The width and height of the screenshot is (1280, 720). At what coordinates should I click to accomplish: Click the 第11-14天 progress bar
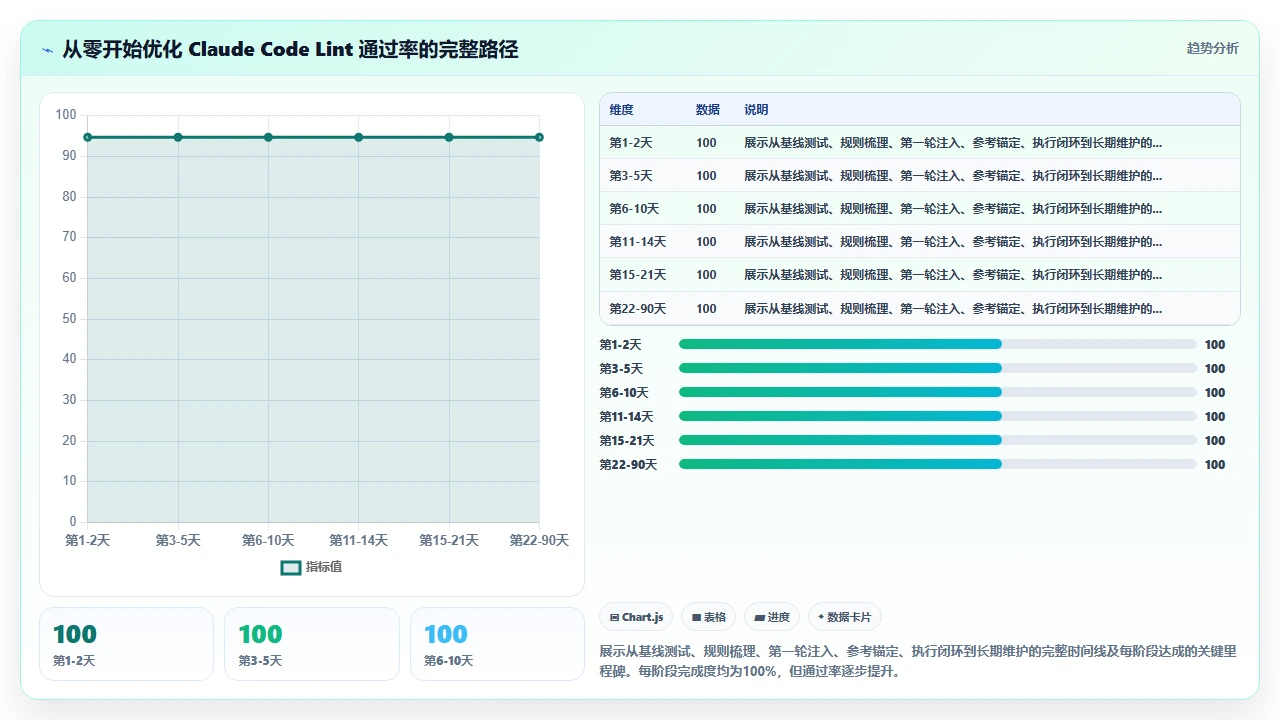tap(937, 416)
